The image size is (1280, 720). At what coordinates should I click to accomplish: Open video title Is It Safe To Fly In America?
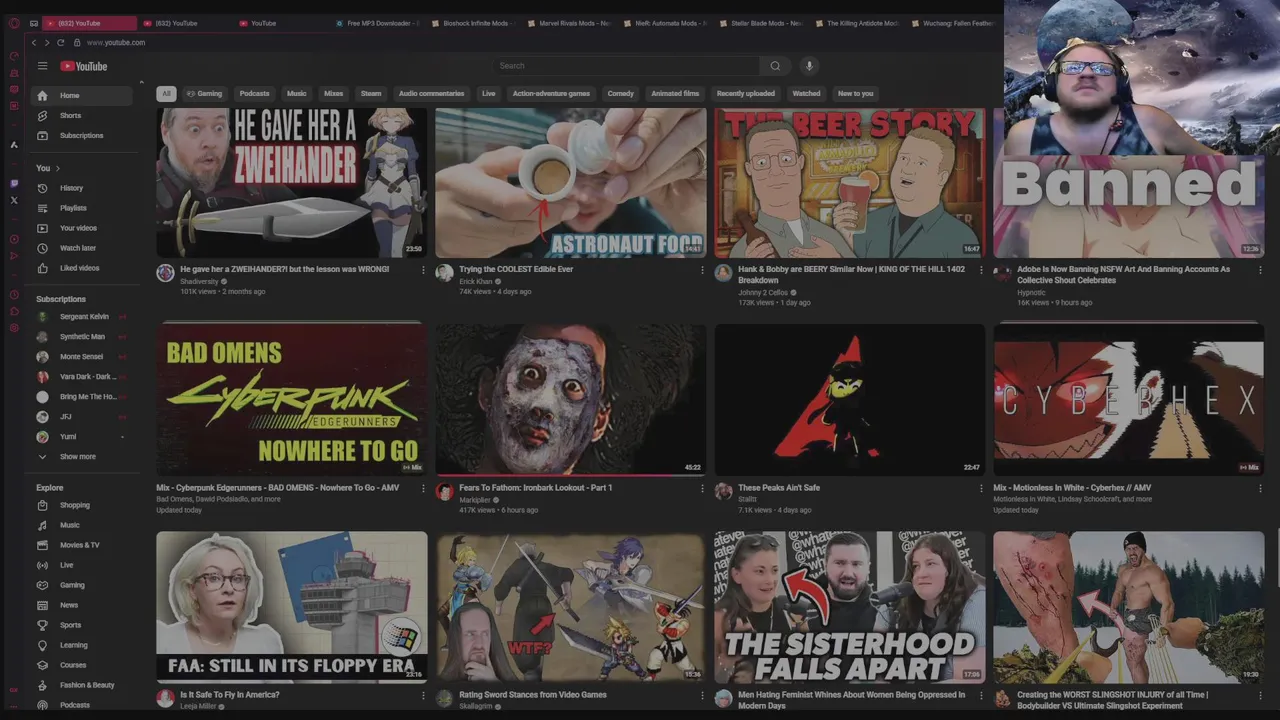tap(229, 695)
